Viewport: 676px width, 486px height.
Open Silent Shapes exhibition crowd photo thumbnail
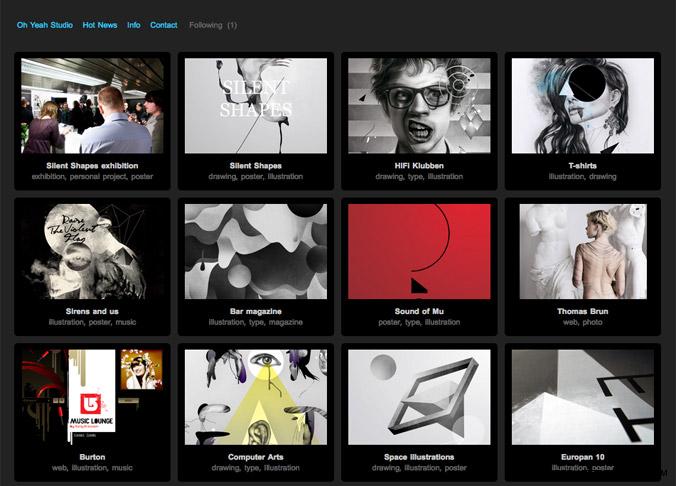point(92,106)
